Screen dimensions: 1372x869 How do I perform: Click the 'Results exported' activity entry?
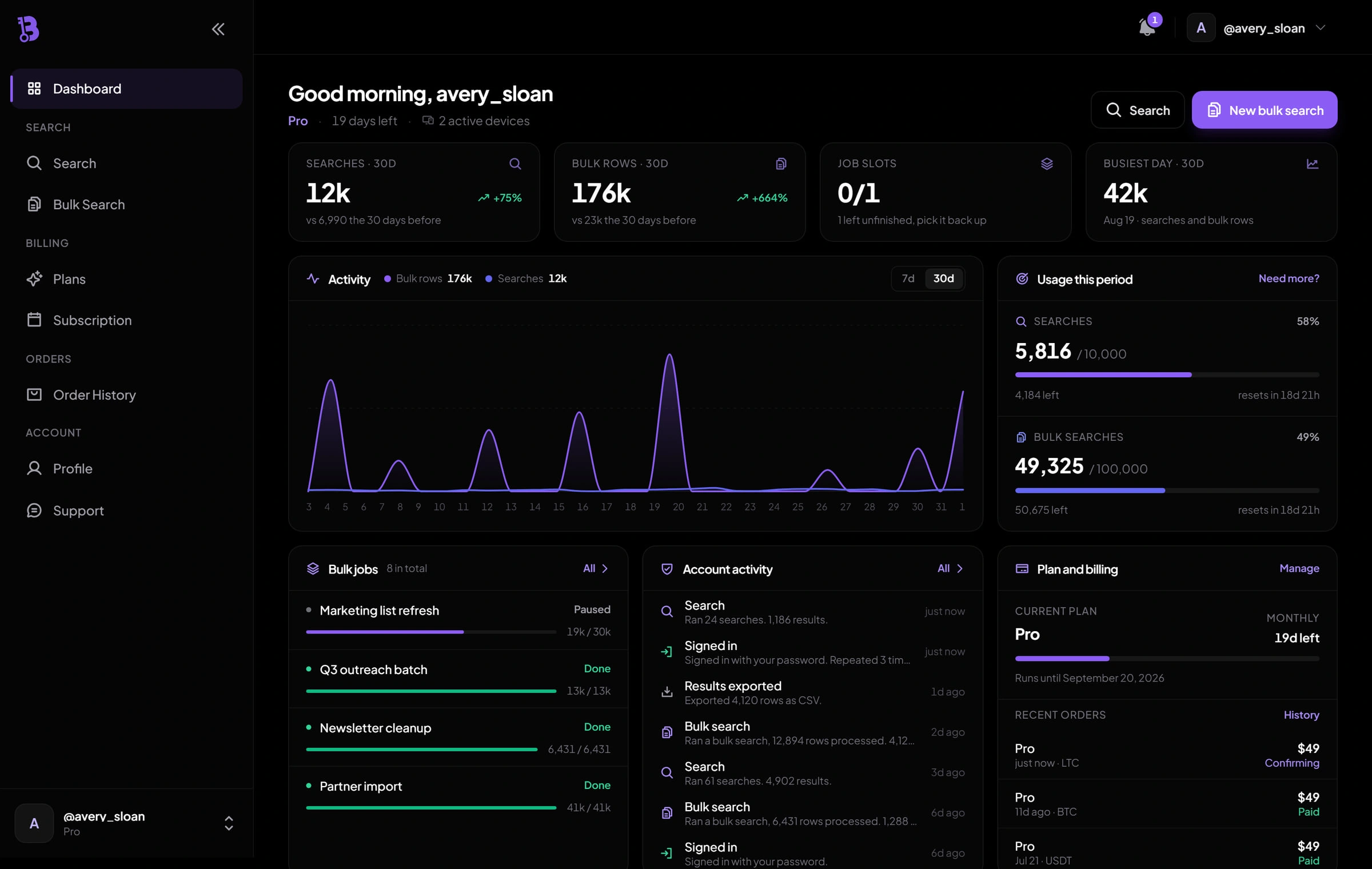pyautogui.click(x=812, y=692)
